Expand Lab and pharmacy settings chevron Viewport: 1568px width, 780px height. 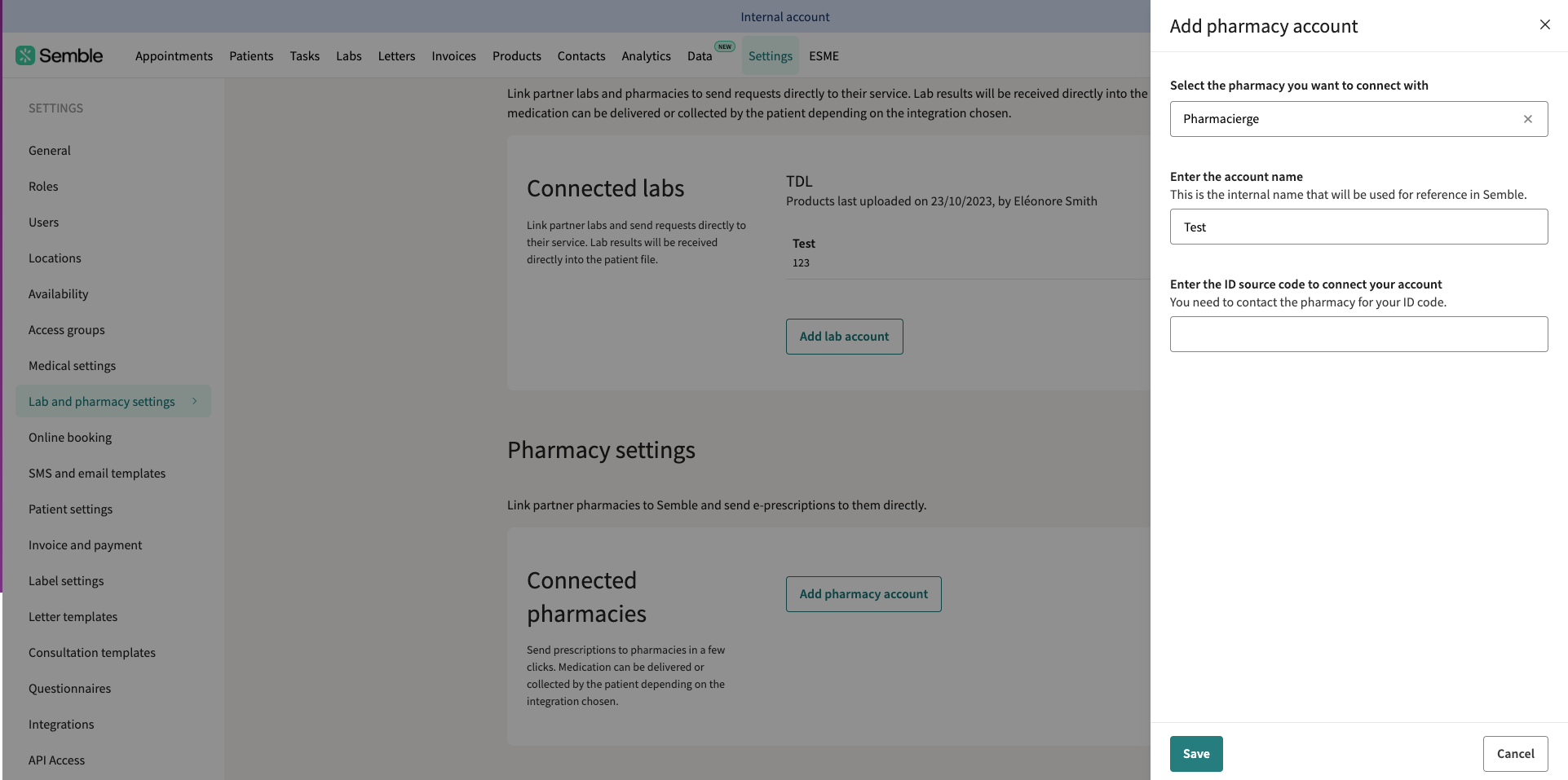(194, 401)
